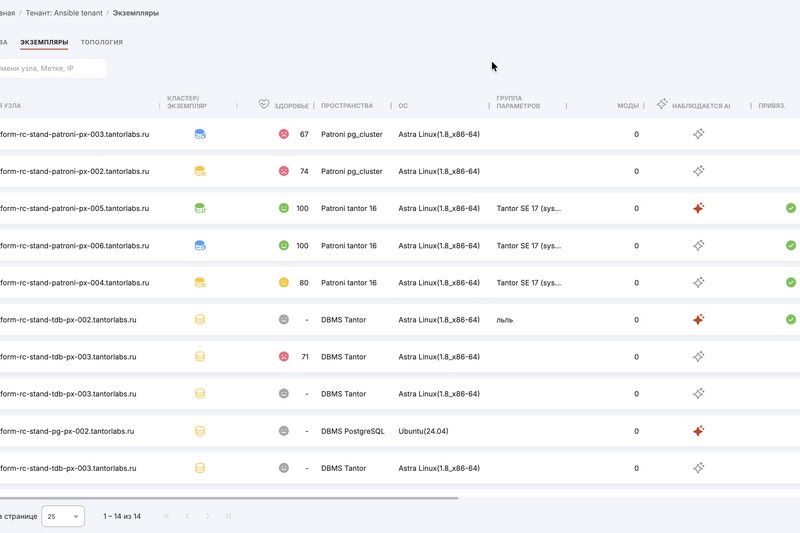Click red sad face beside health 74

[x=284, y=171]
